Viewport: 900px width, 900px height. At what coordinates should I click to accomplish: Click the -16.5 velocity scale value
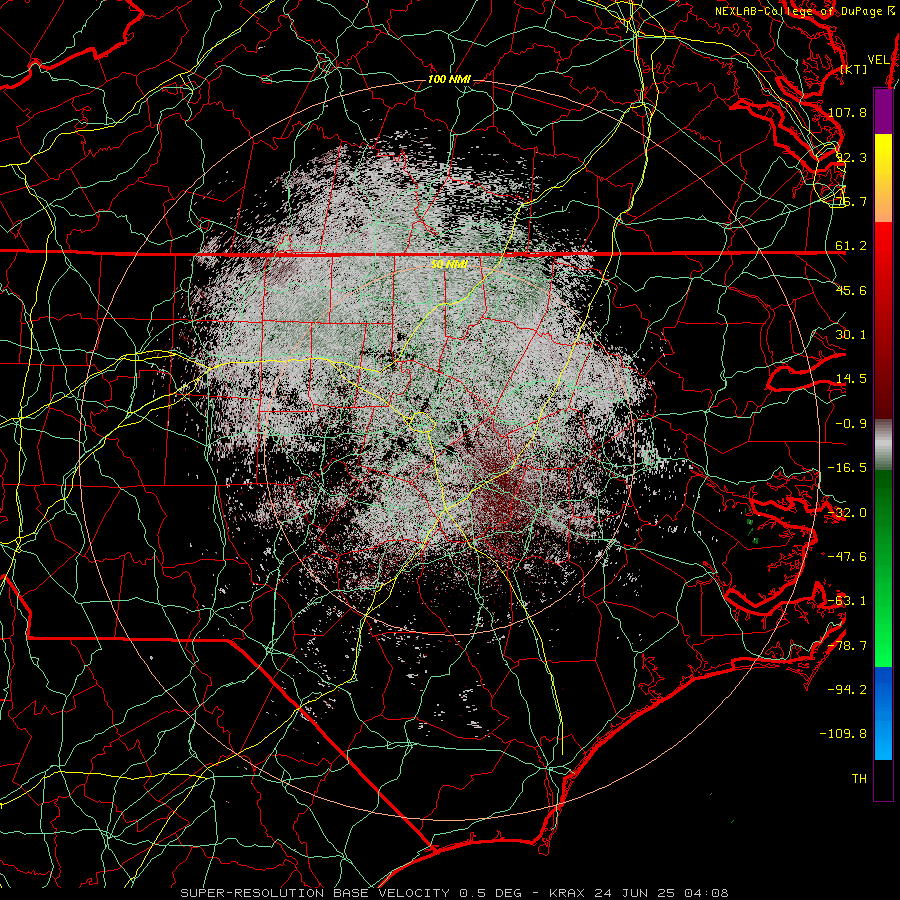pyautogui.click(x=847, y=468)
